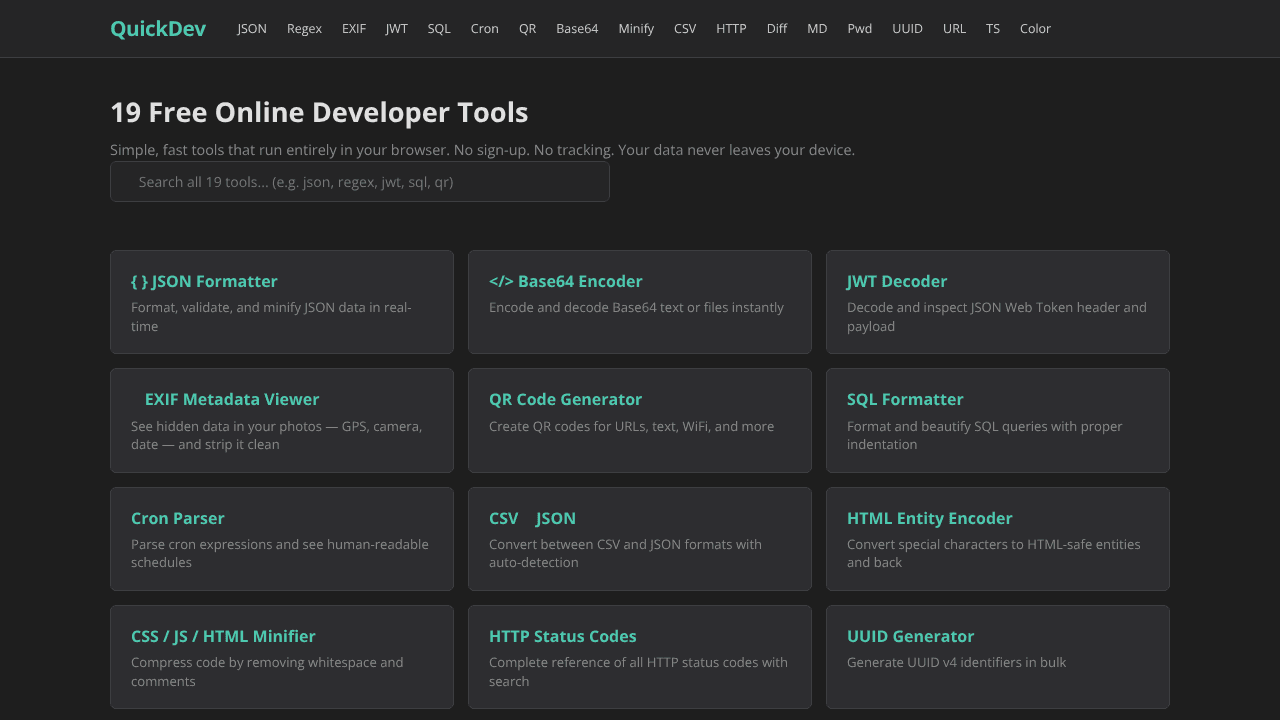Open Diff in the top navigation
1280x720 pixels.
(x=777, y=29)
